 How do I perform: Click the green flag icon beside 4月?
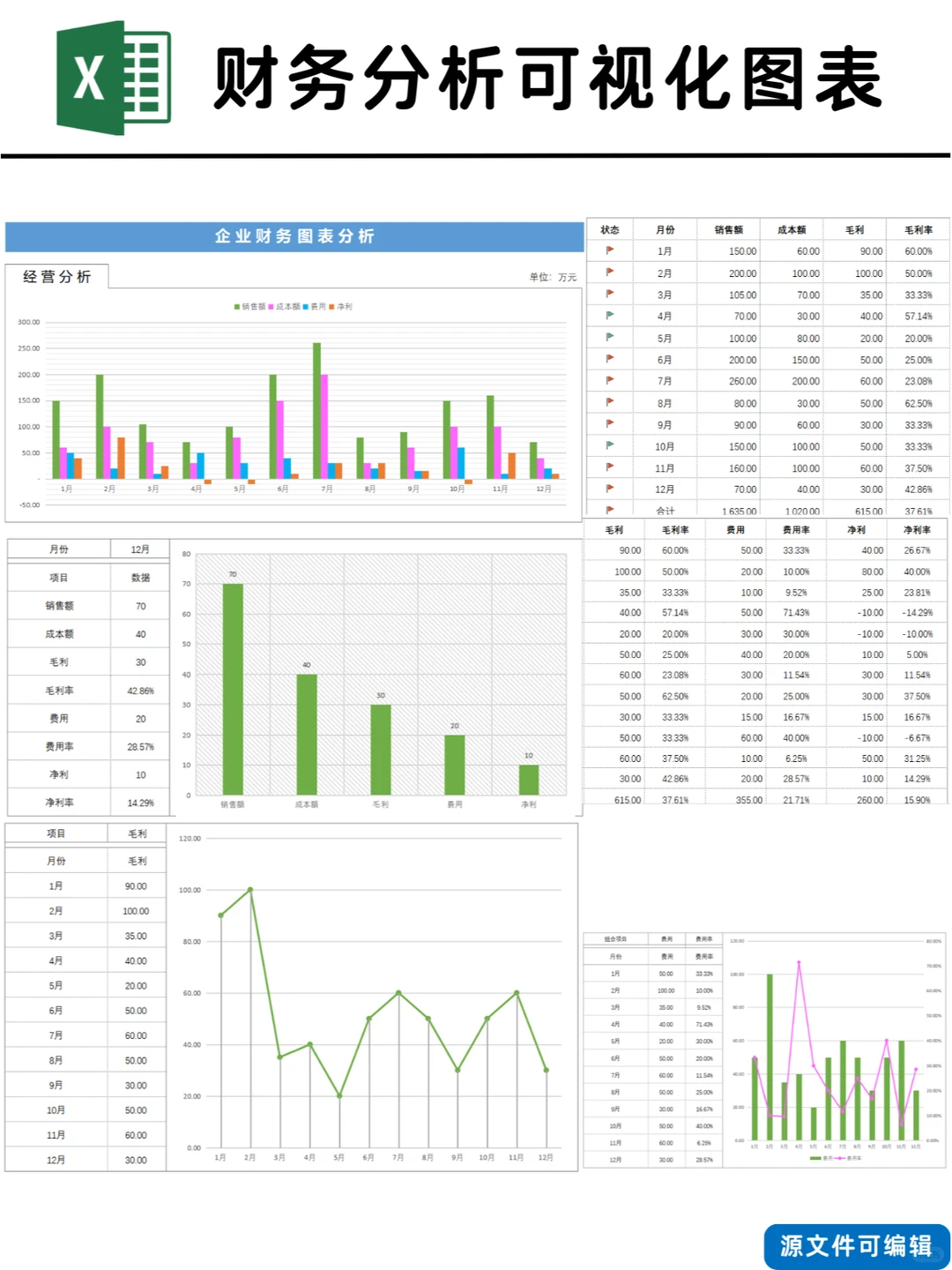tap(611, 317)
